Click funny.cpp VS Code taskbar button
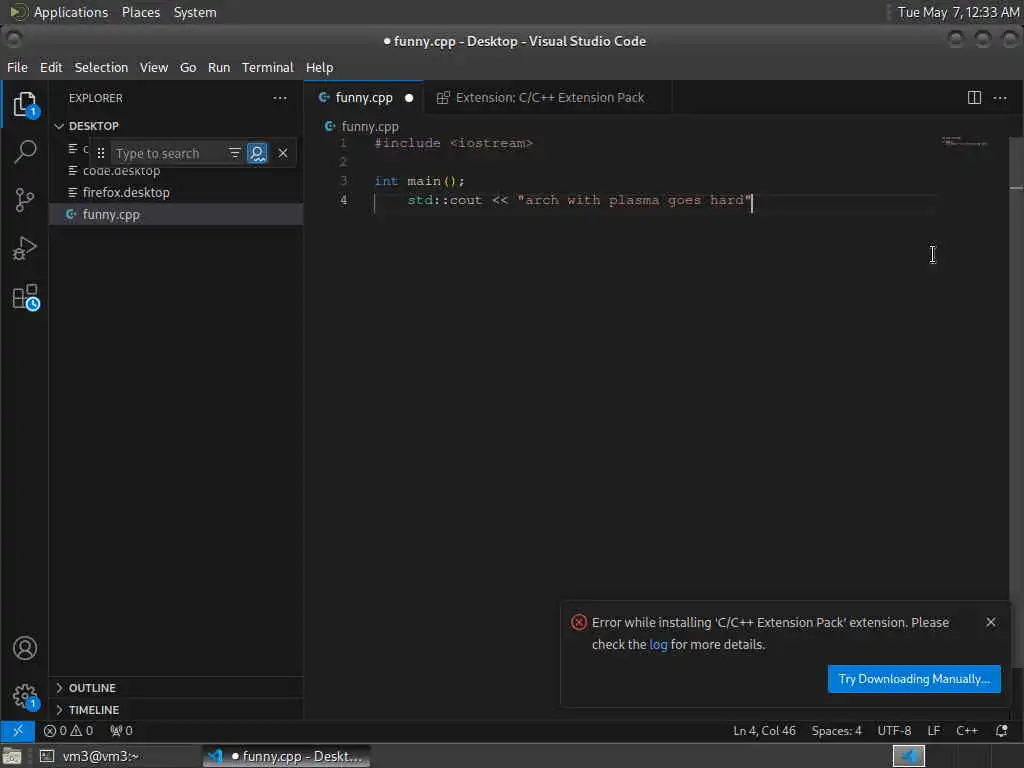Viewport: 1024px width, 768px height. click(x=286, y=756)
